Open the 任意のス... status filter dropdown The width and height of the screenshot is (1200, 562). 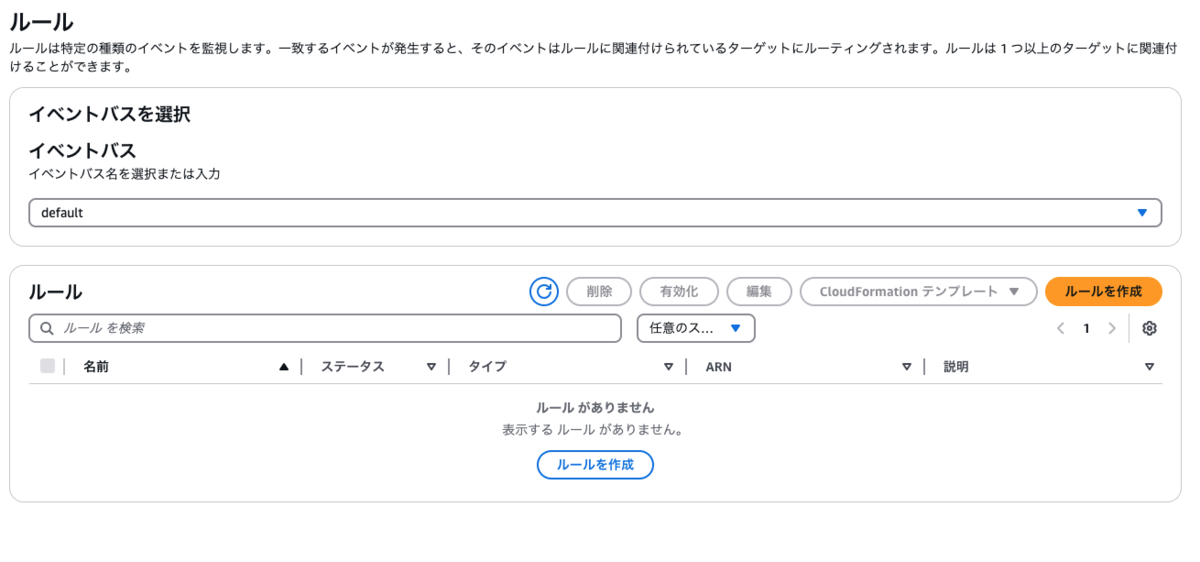pos(696,328)
